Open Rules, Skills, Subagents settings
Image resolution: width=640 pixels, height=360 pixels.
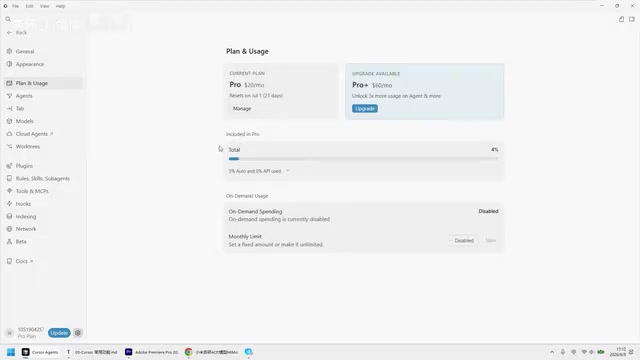(x=43, y=179)
